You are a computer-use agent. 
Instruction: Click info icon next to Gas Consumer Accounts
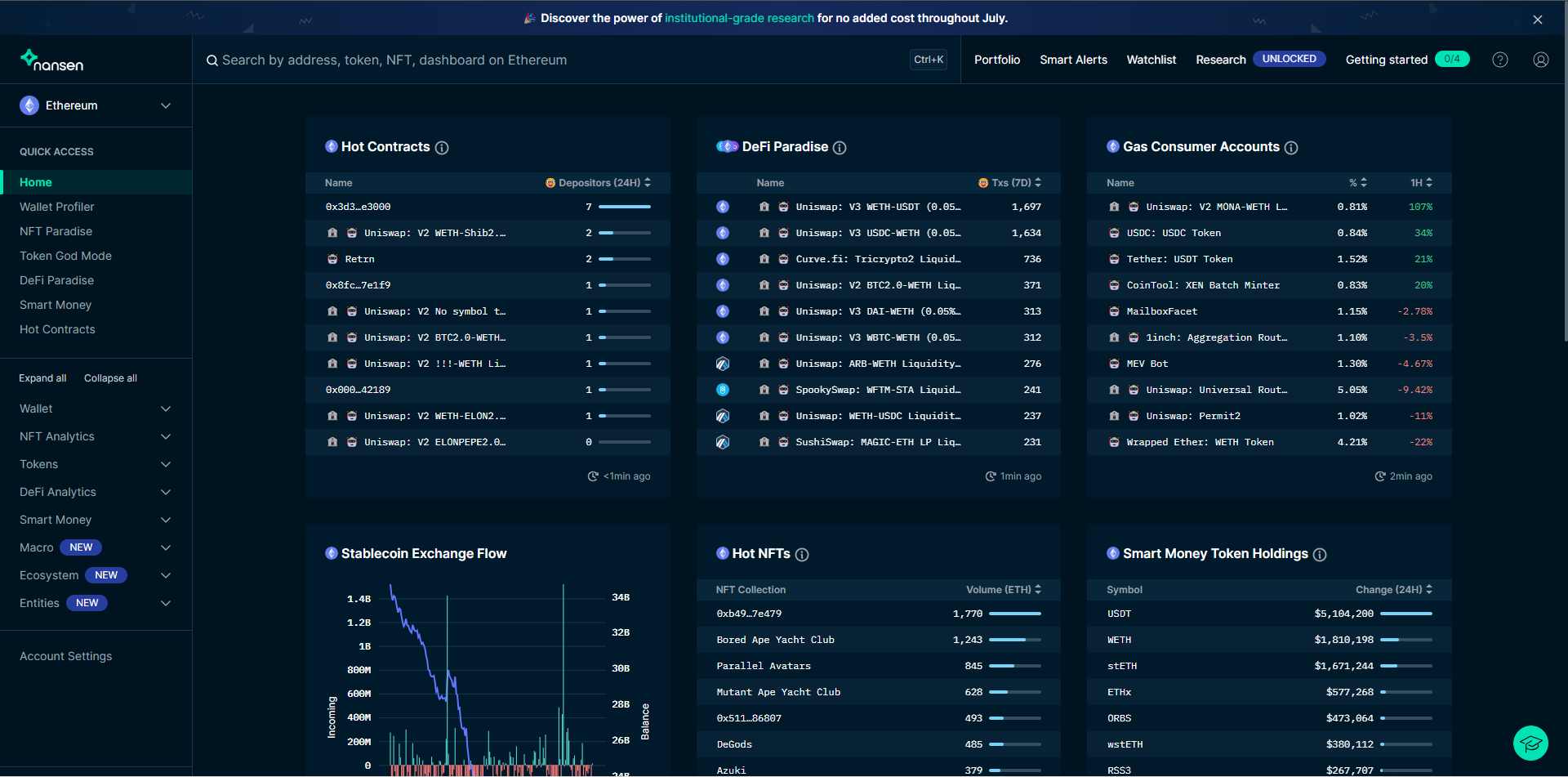[x=1291, y=148]
